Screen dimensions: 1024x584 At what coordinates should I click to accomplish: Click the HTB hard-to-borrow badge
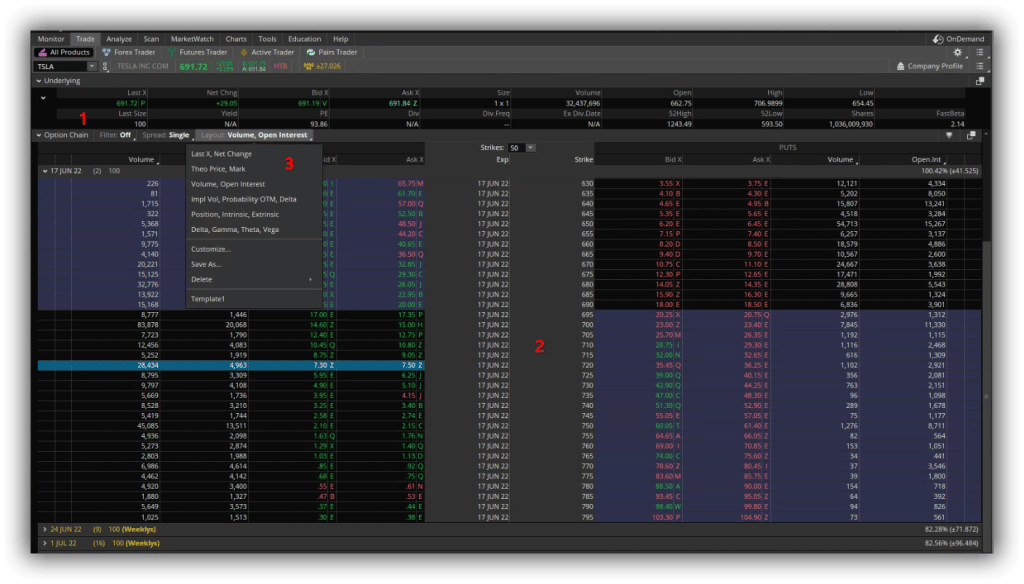coord(282,67)
